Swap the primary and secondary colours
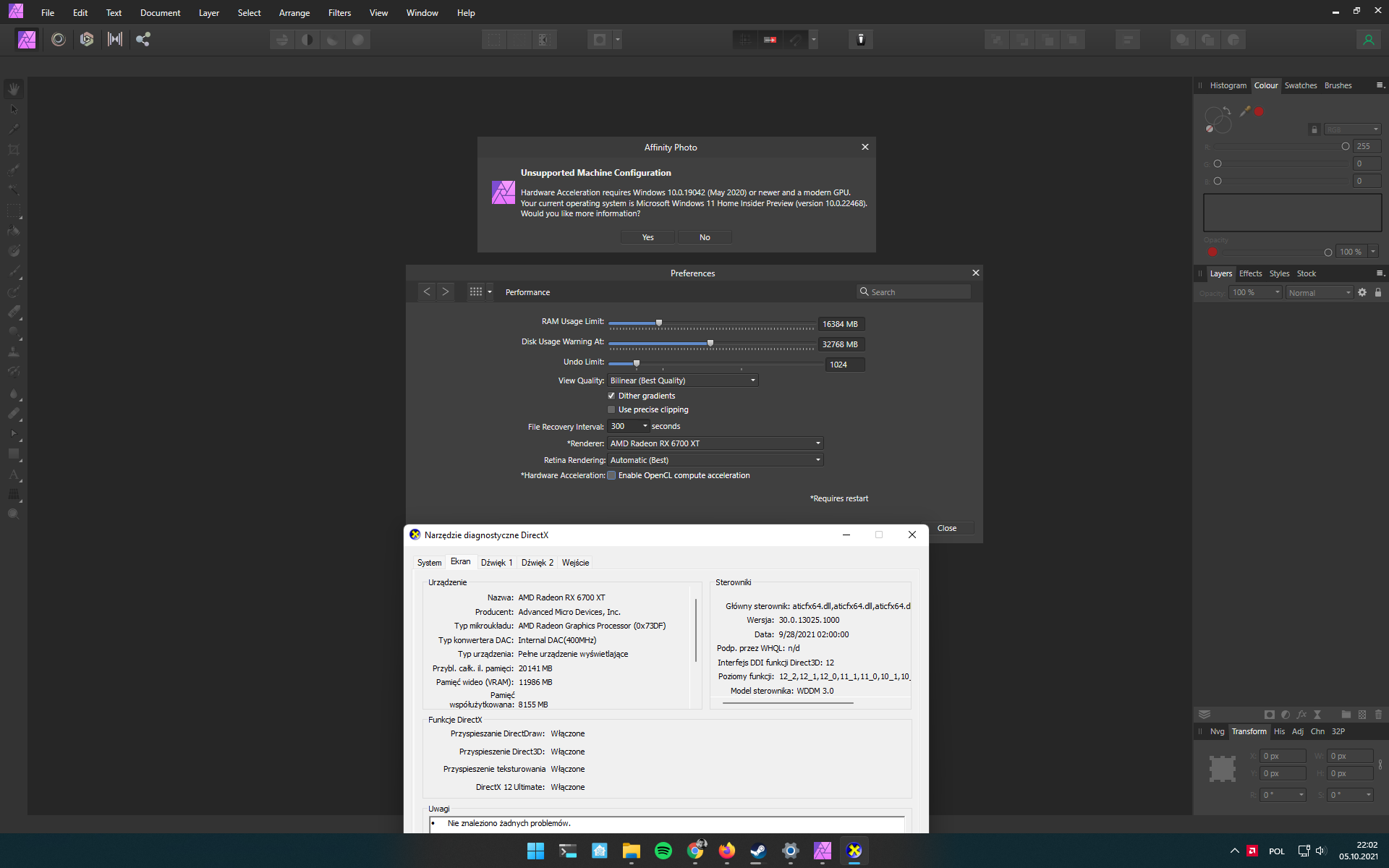Screen dimensions: 1389x868 click(1227, 111)
